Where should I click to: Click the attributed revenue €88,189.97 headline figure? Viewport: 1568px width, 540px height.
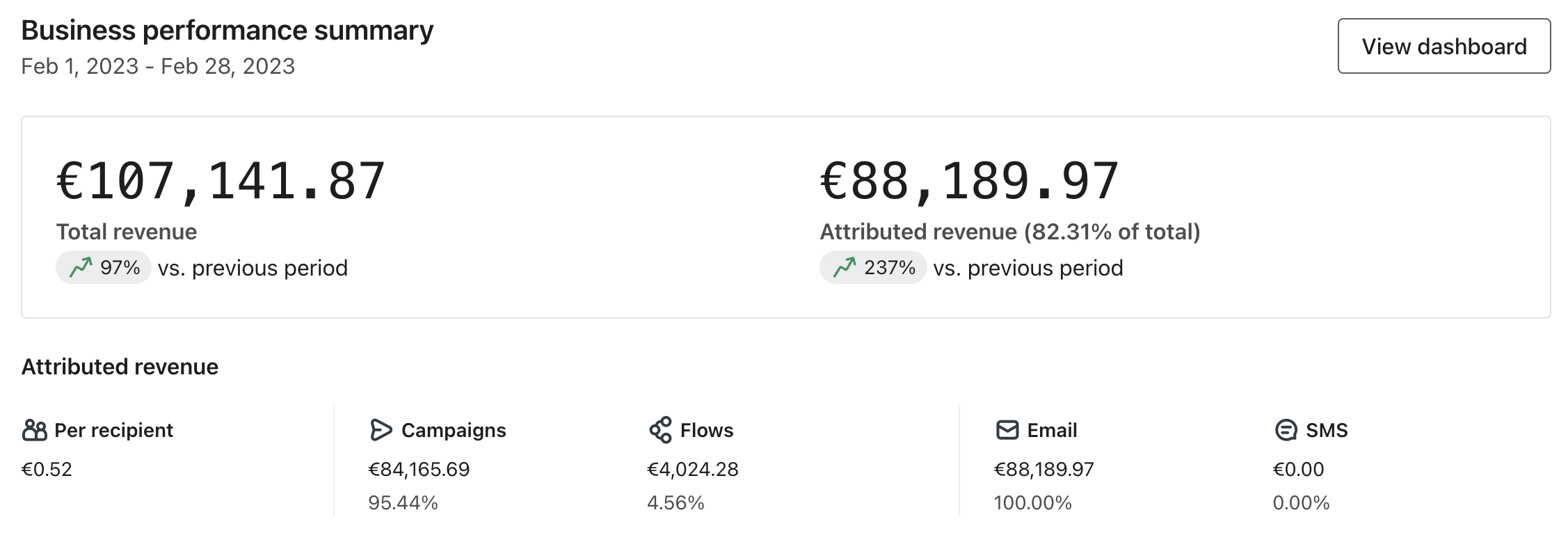tap(969, 182)
